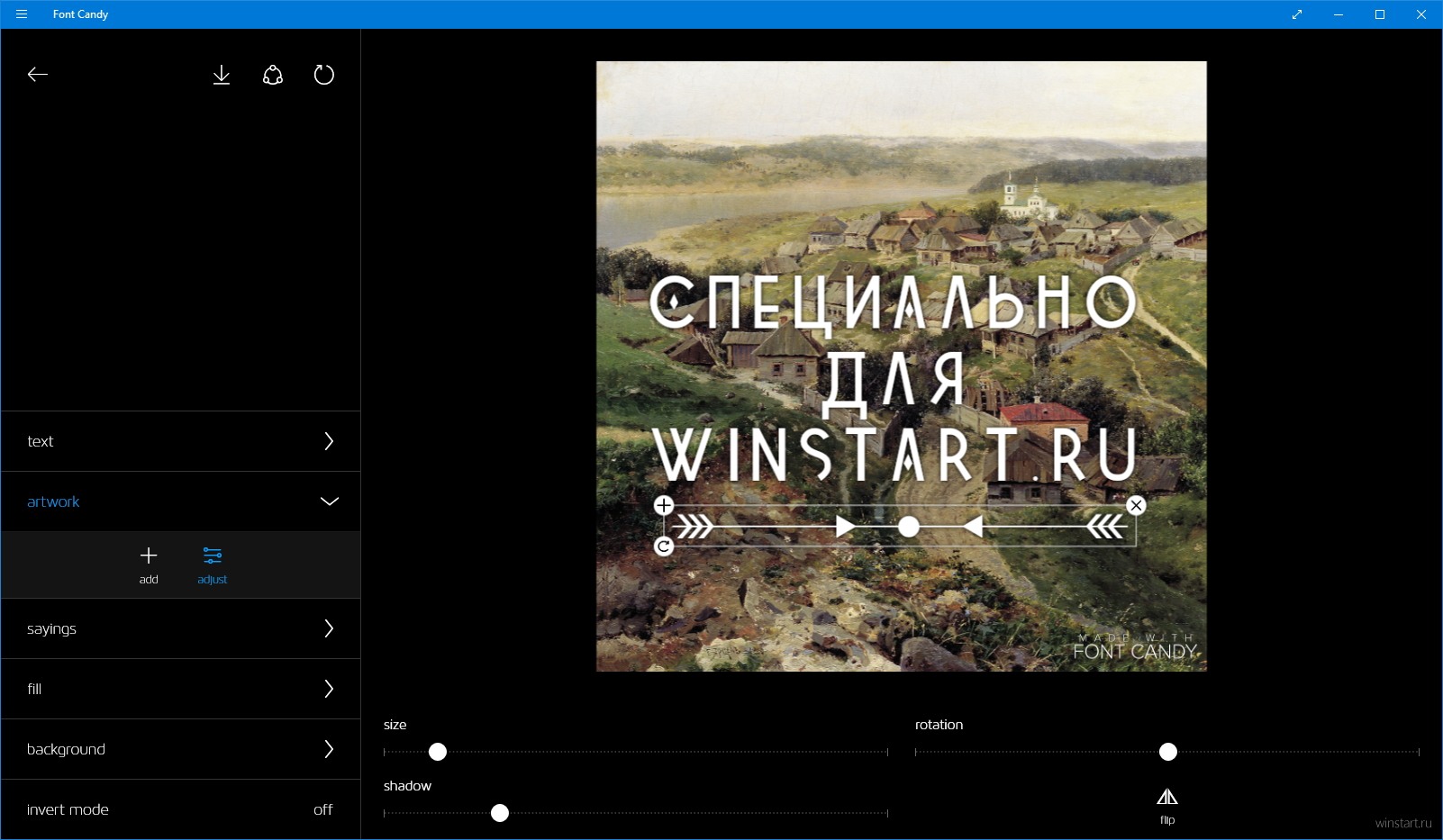Click the rotate handle on arrow artwork

click(664, 546)
